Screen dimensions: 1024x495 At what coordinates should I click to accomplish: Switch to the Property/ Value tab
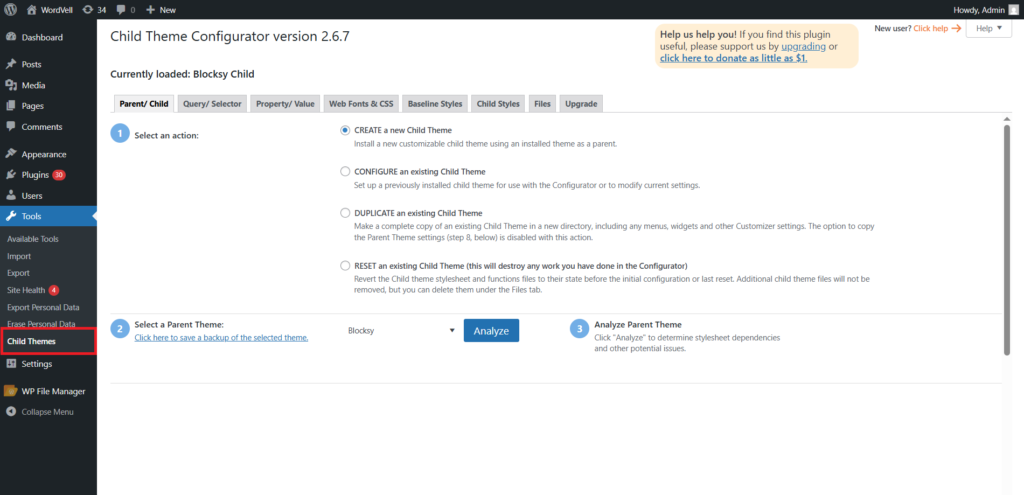(285, 104)
